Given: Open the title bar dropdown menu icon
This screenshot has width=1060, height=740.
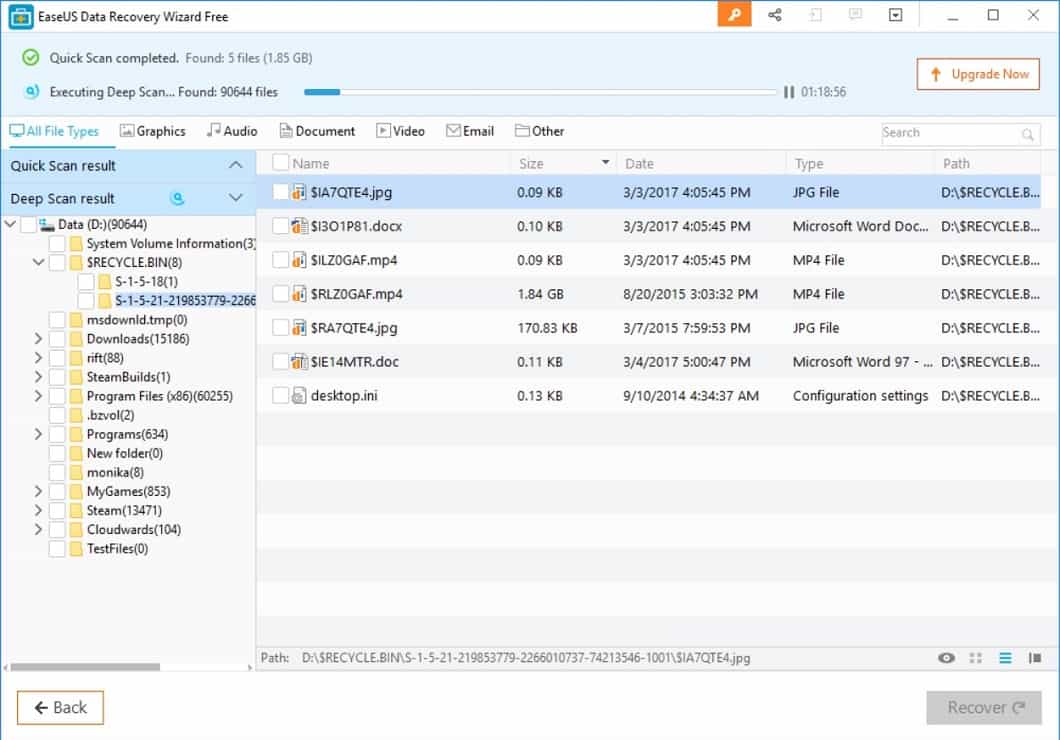Looking at the screenshot, I should (x=895, y=14).
